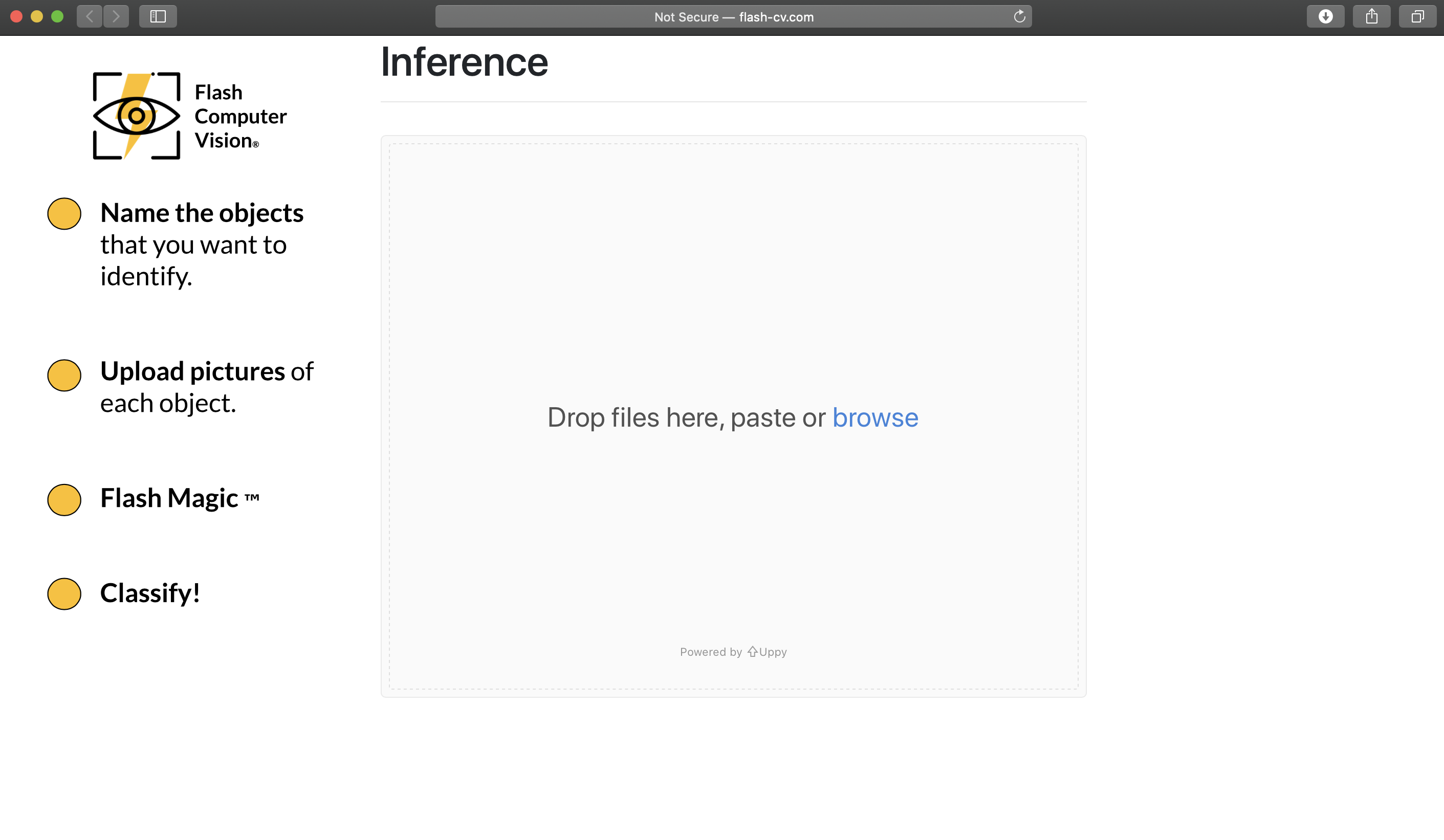
Task: Click the flash-cv.com address bar
Action: (x=733, y=16)
